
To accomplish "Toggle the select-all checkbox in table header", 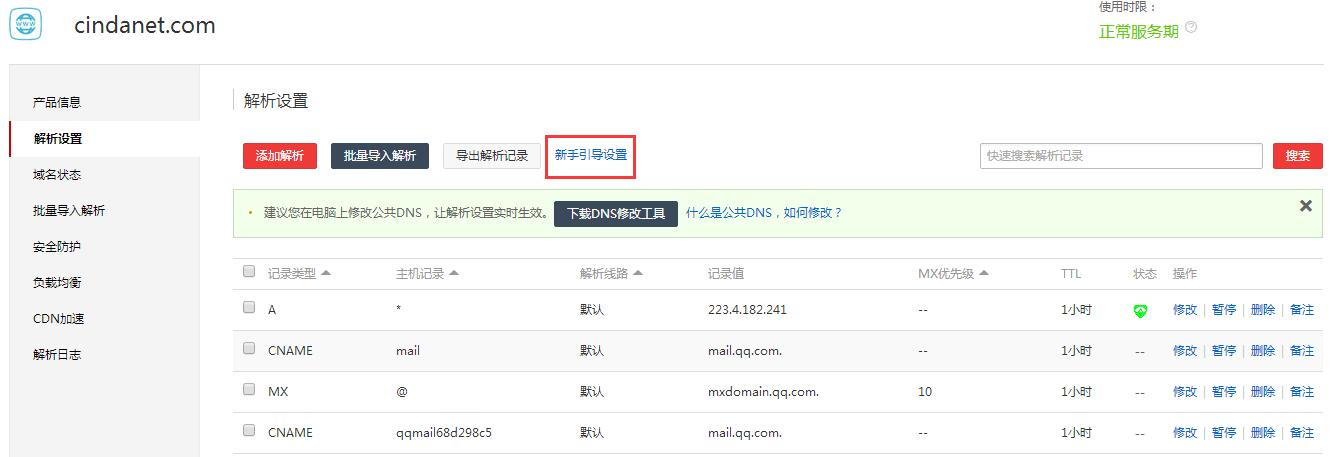I will [x=249, y=272].
